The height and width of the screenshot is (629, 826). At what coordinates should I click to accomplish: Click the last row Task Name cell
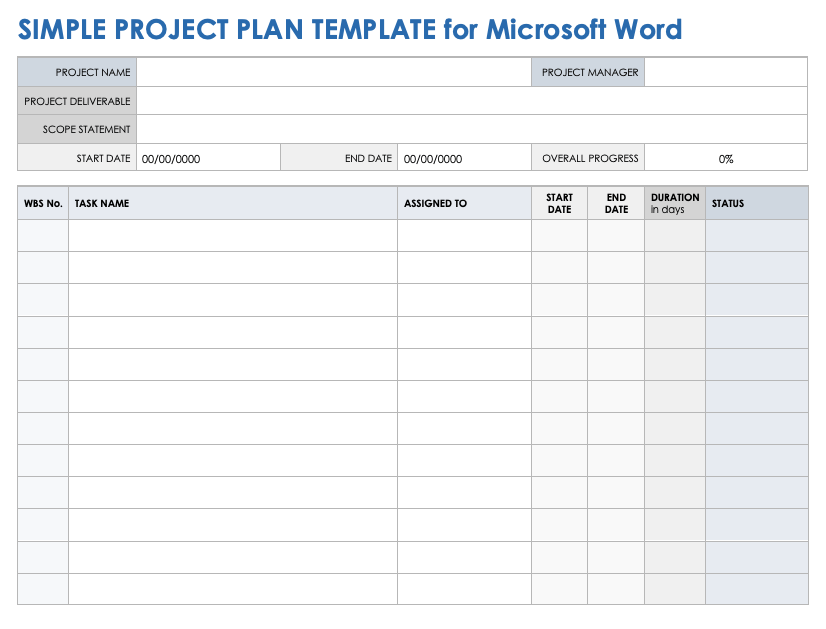[232, 589]
